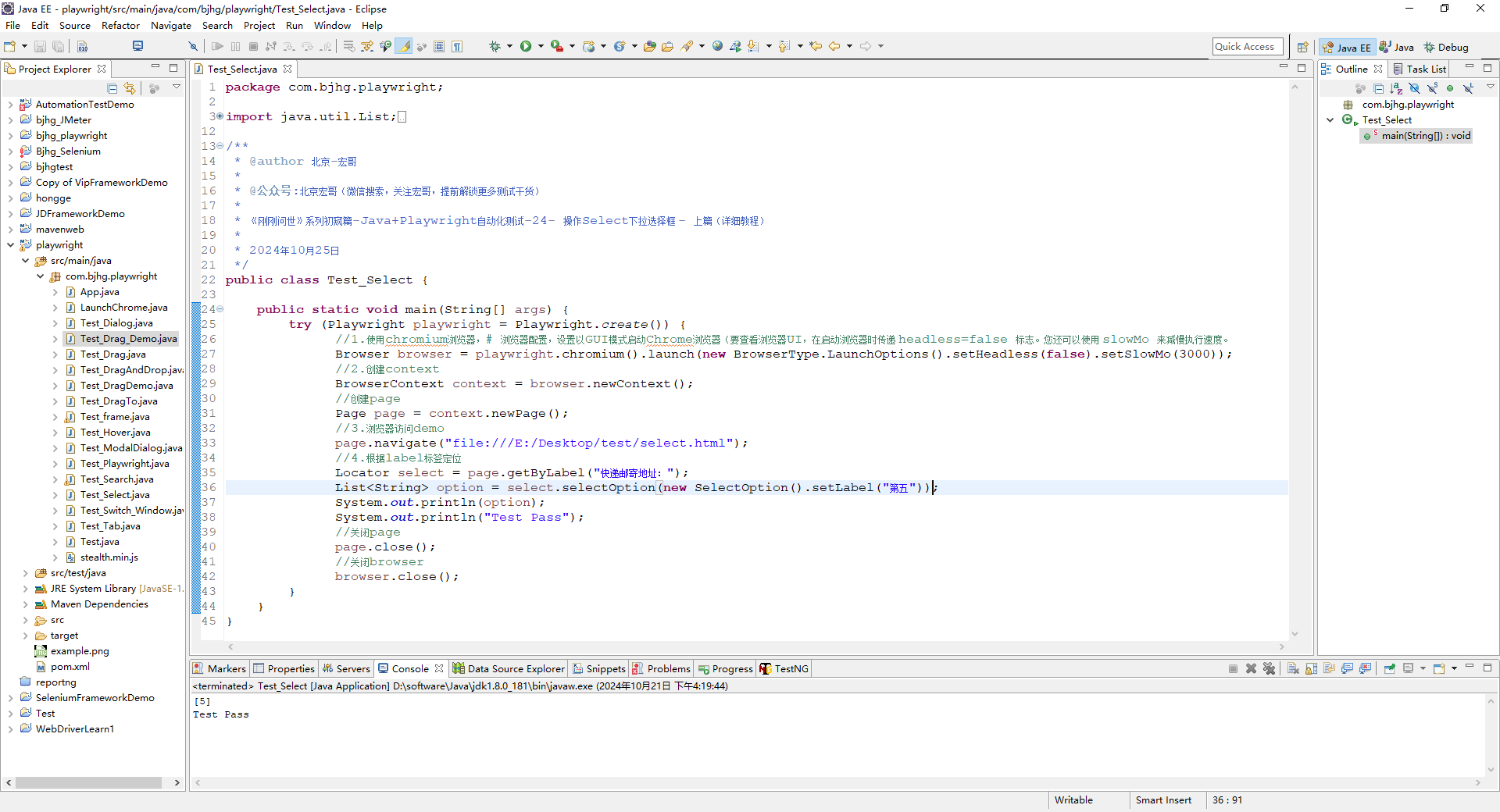1500x812 pixels.
Task: Open the Web Browser globe icon
Action: coord(717,46)
